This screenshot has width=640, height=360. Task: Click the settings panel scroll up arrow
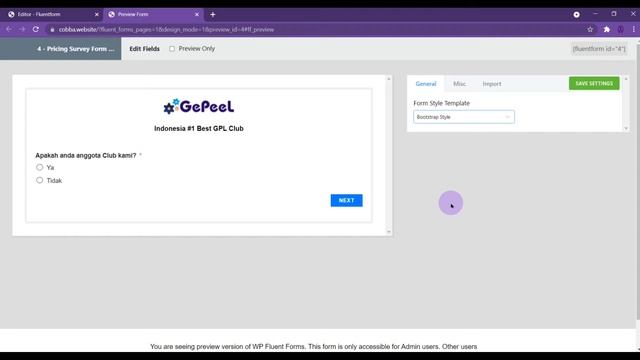pyautogui.click(x=626, y=79)
